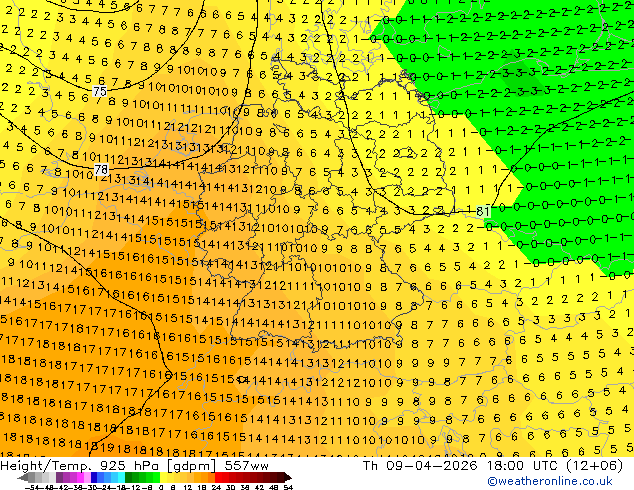Click the magenta segment of the color scale

[x=80, y=477]
